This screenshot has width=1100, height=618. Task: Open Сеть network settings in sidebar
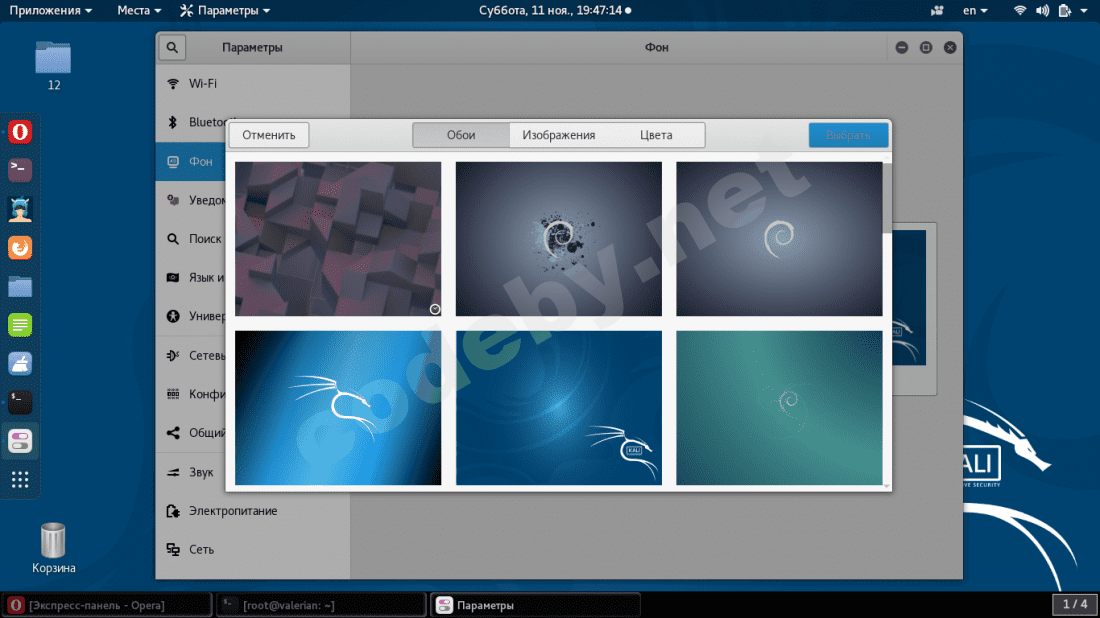click(253, 549)
